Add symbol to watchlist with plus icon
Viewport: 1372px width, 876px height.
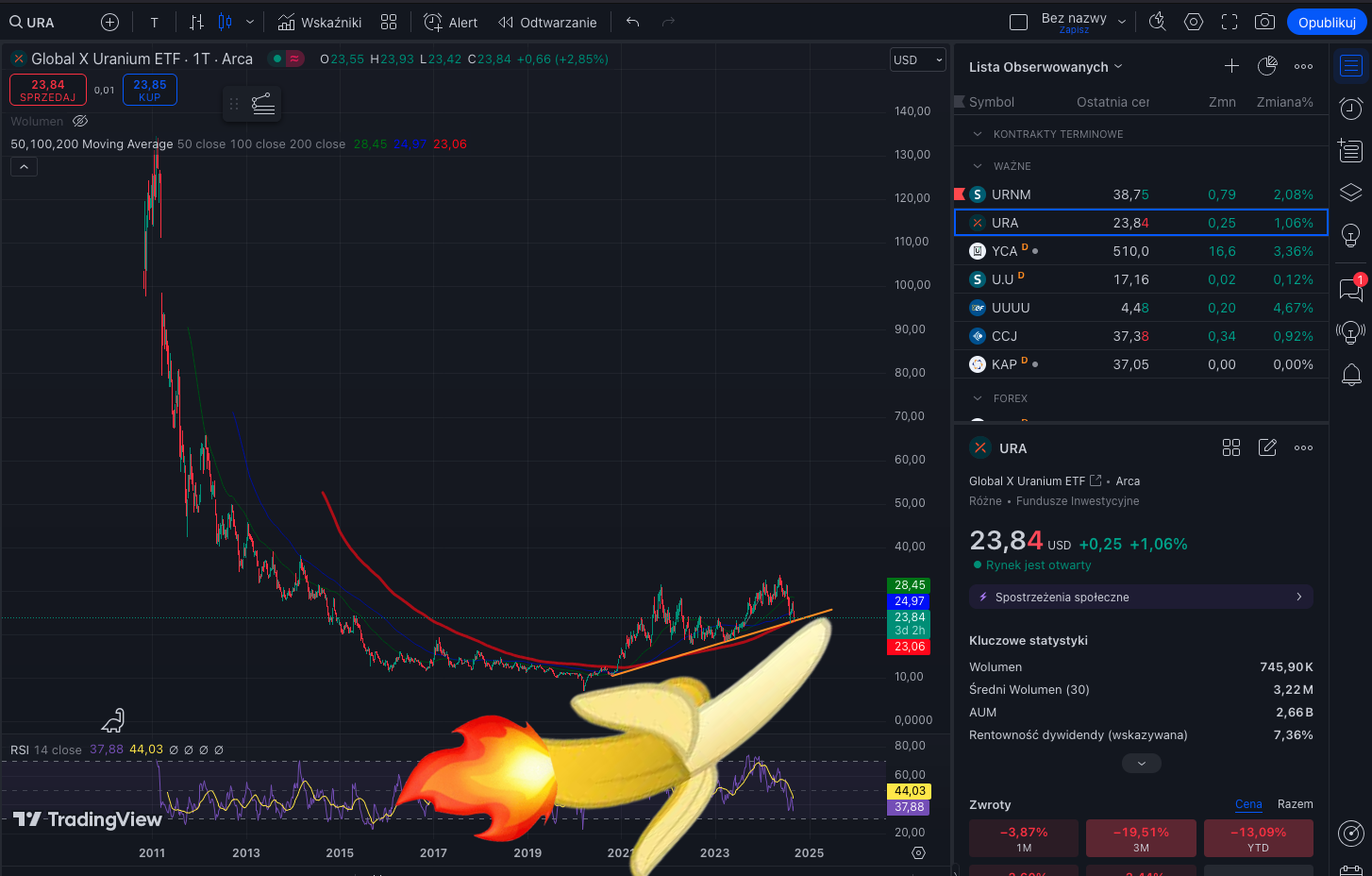coord(1231,66)
